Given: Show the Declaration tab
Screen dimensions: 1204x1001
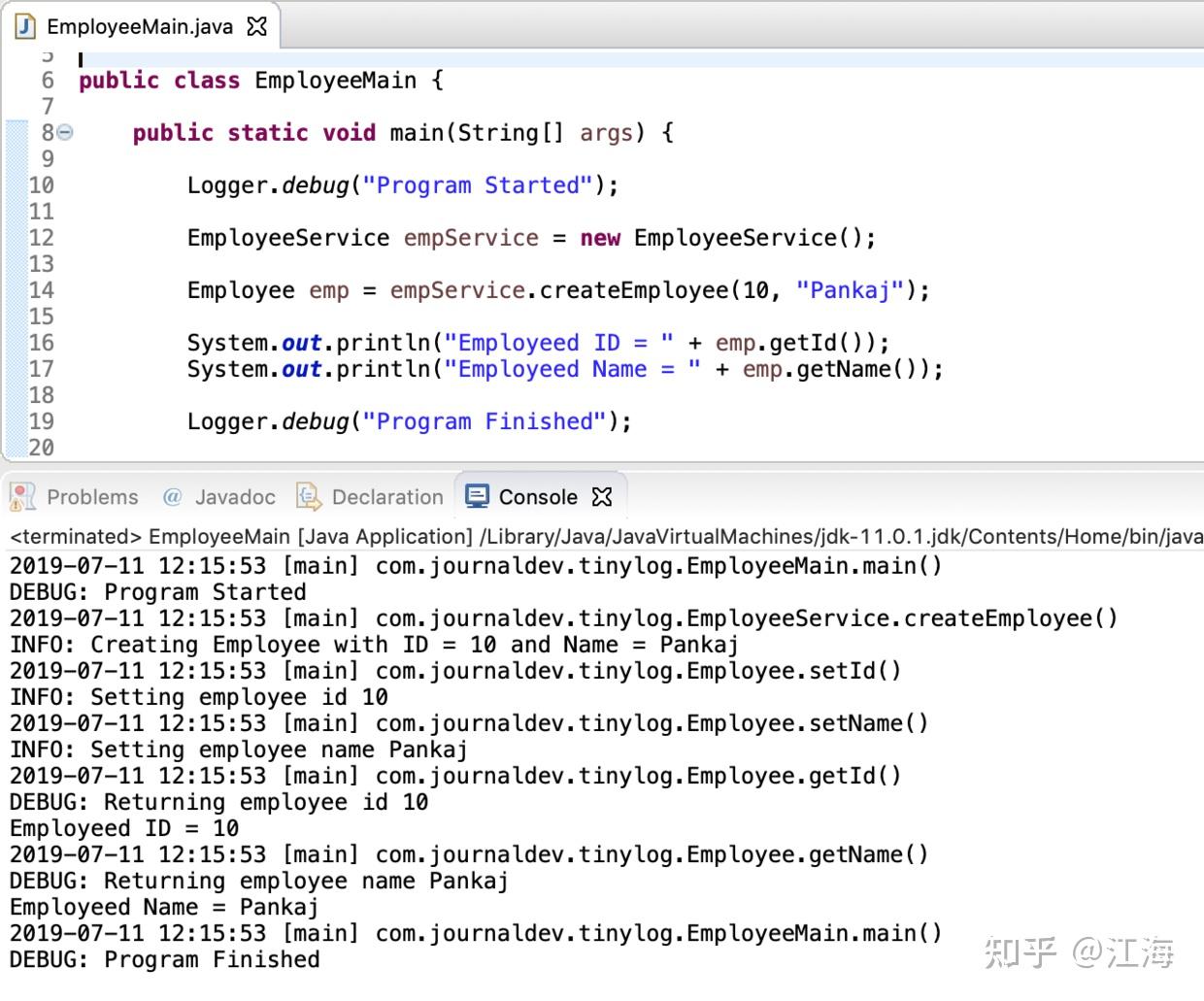Looking at the screenshot, I should pos(370,497).
